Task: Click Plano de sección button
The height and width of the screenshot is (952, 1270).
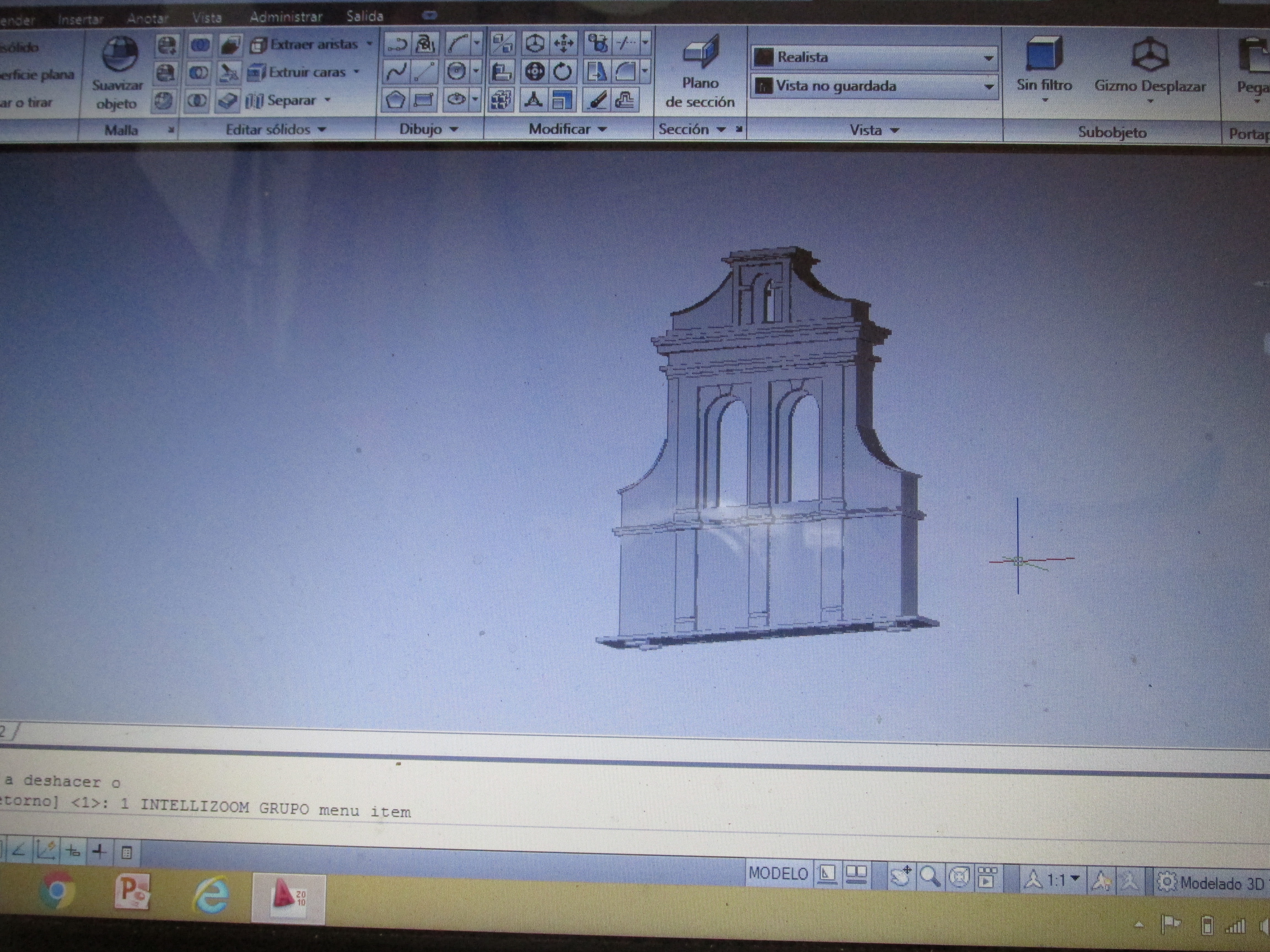Action: (x=700, y=71)
